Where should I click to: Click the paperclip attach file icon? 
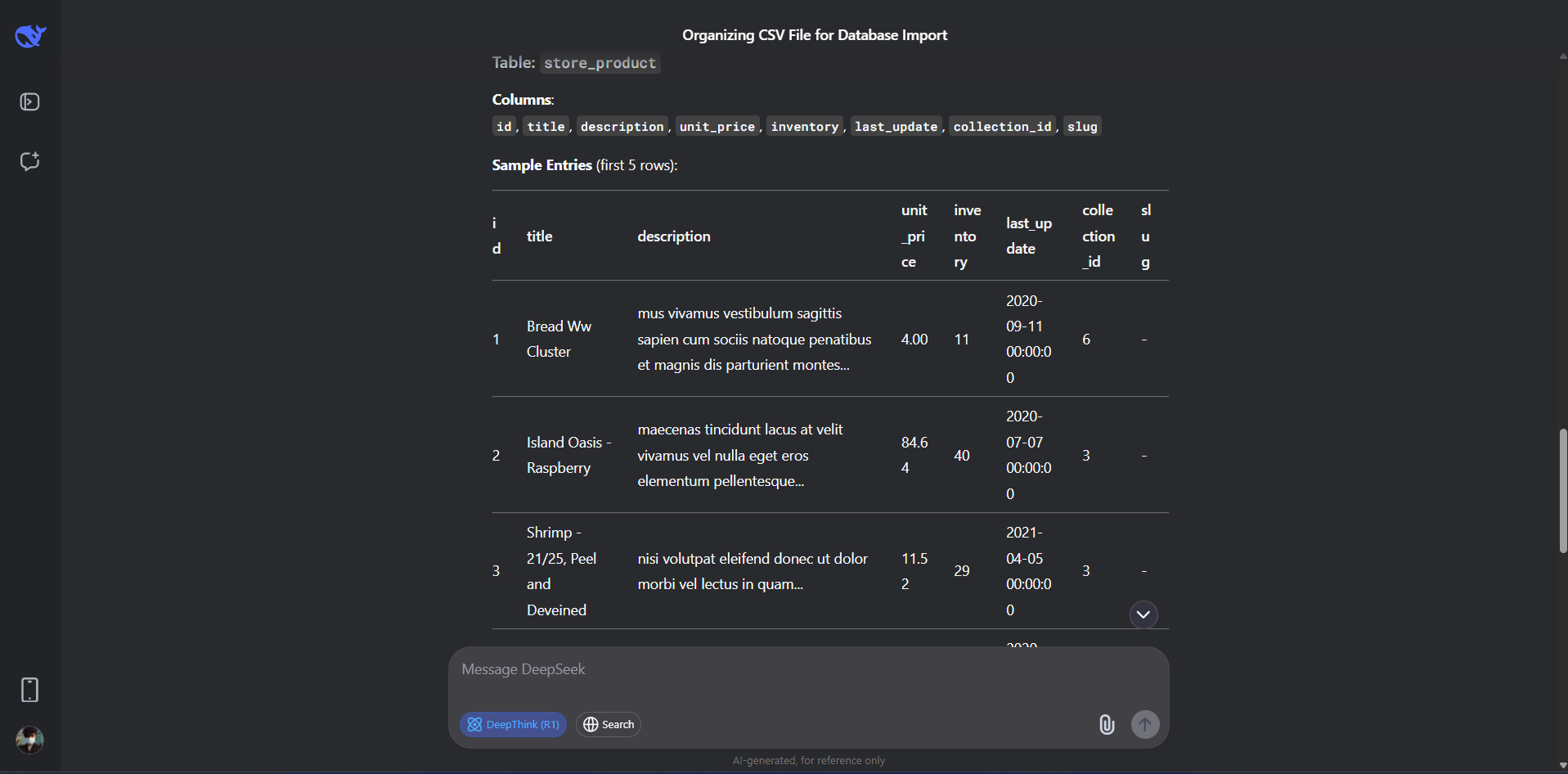(x=1106, y=724)
